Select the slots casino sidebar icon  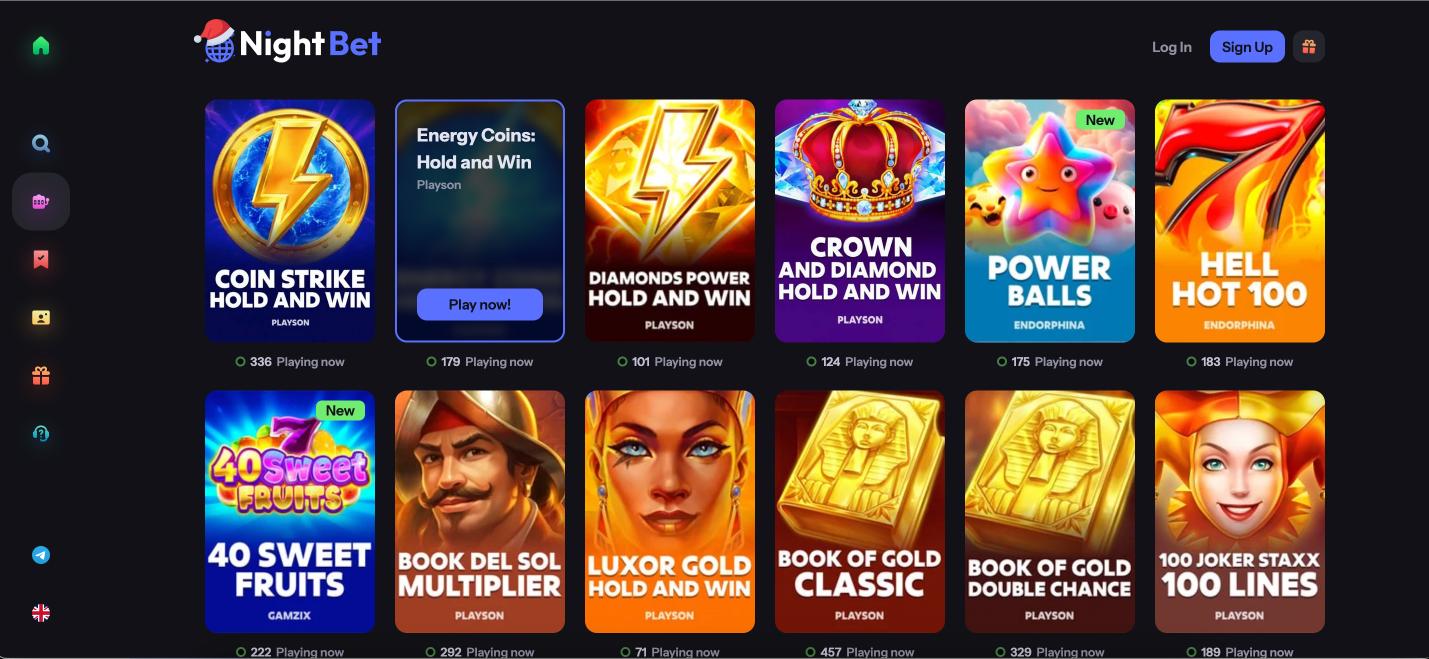tap(41, 202)
